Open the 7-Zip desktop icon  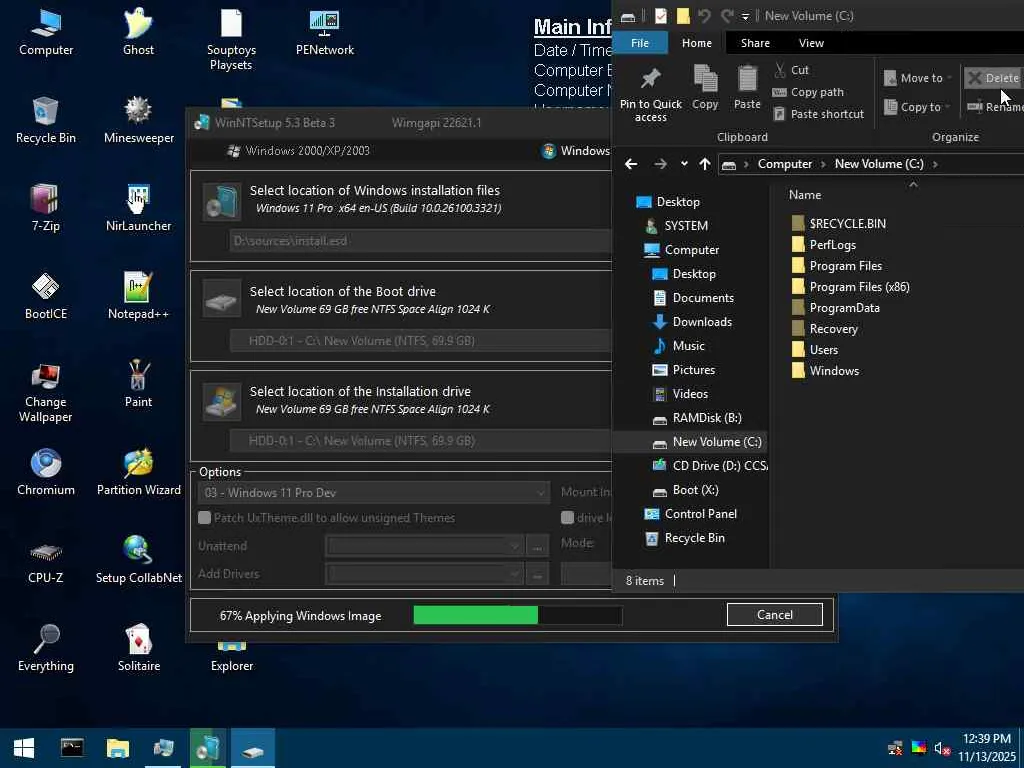coord(46,209)
